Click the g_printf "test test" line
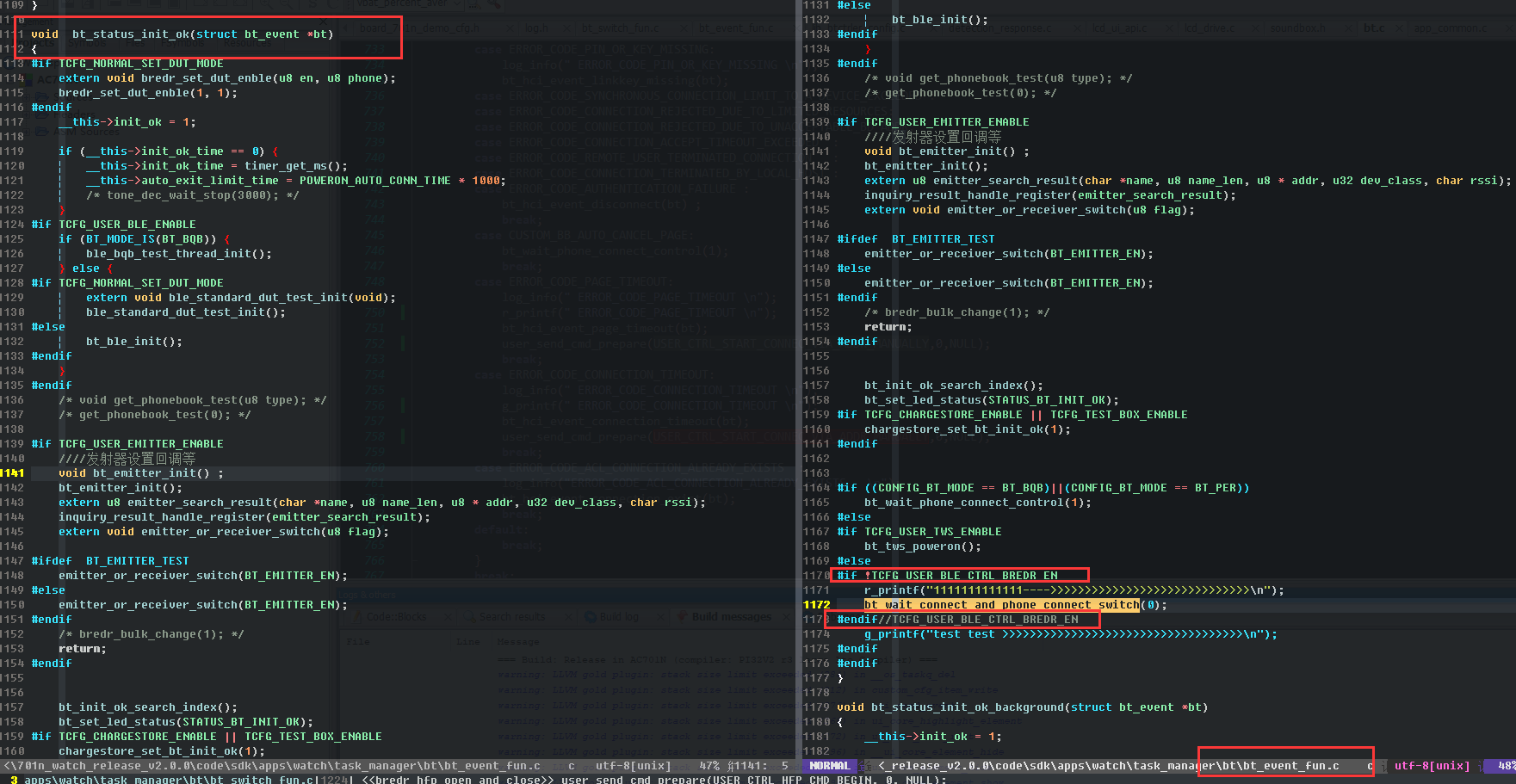1516x784 pixels. pyautogui.click(x=1071, y=633)
